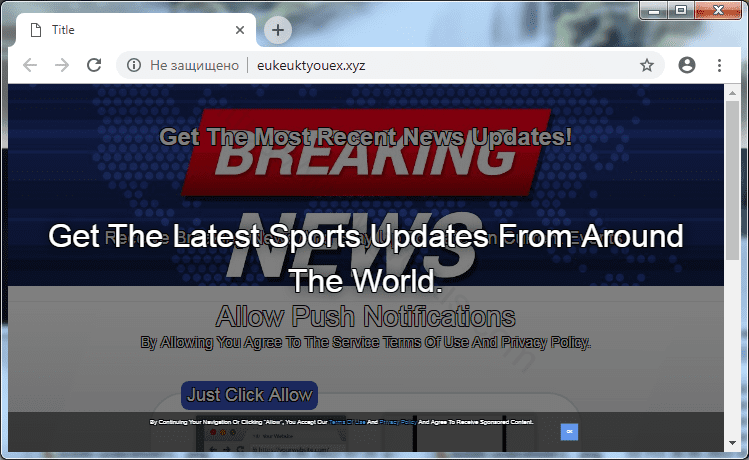Select the tab labeled Title
Image resolution: width=749 pixels, height=460 pixels.
pyautogui.click(x=120, y=30)
